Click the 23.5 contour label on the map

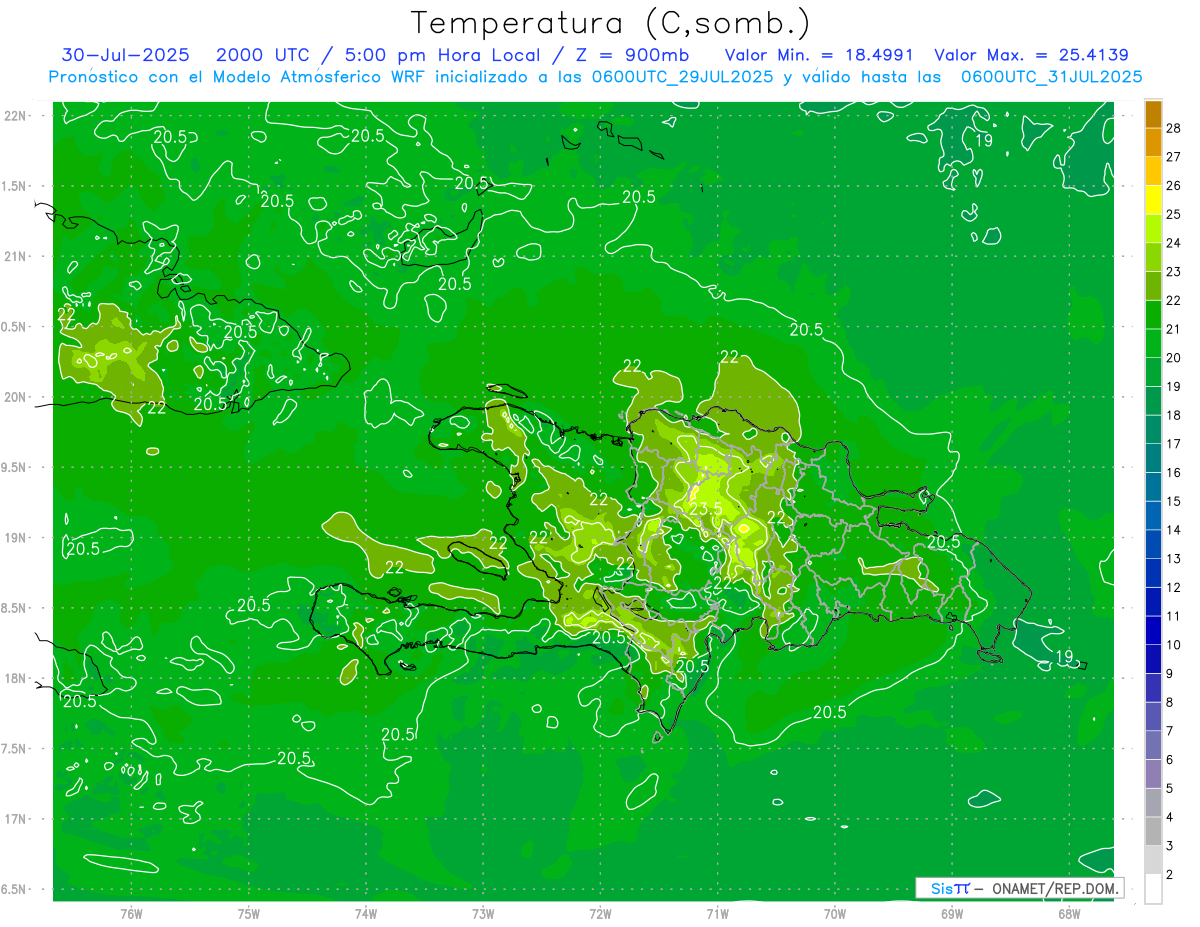[x=705, y=509]
